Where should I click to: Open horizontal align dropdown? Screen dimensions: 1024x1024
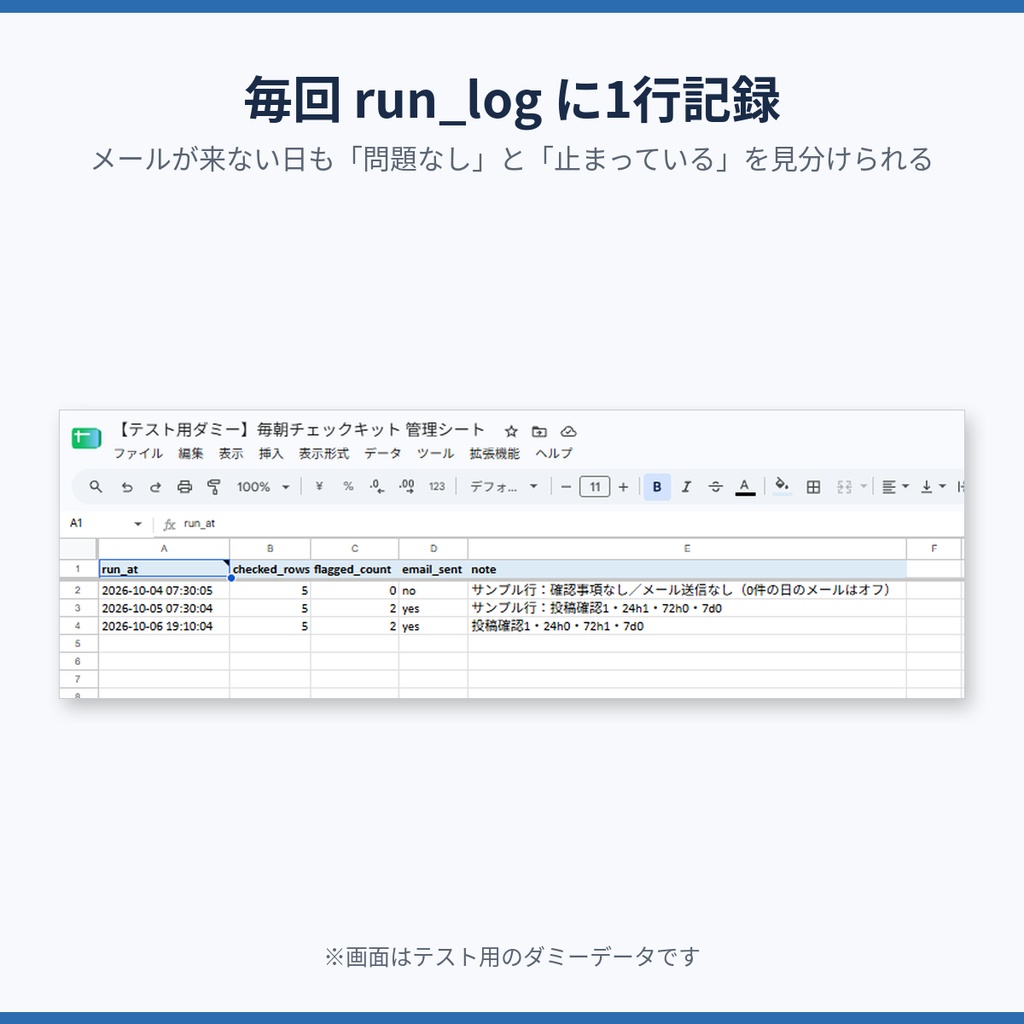[x=895, y=487]
